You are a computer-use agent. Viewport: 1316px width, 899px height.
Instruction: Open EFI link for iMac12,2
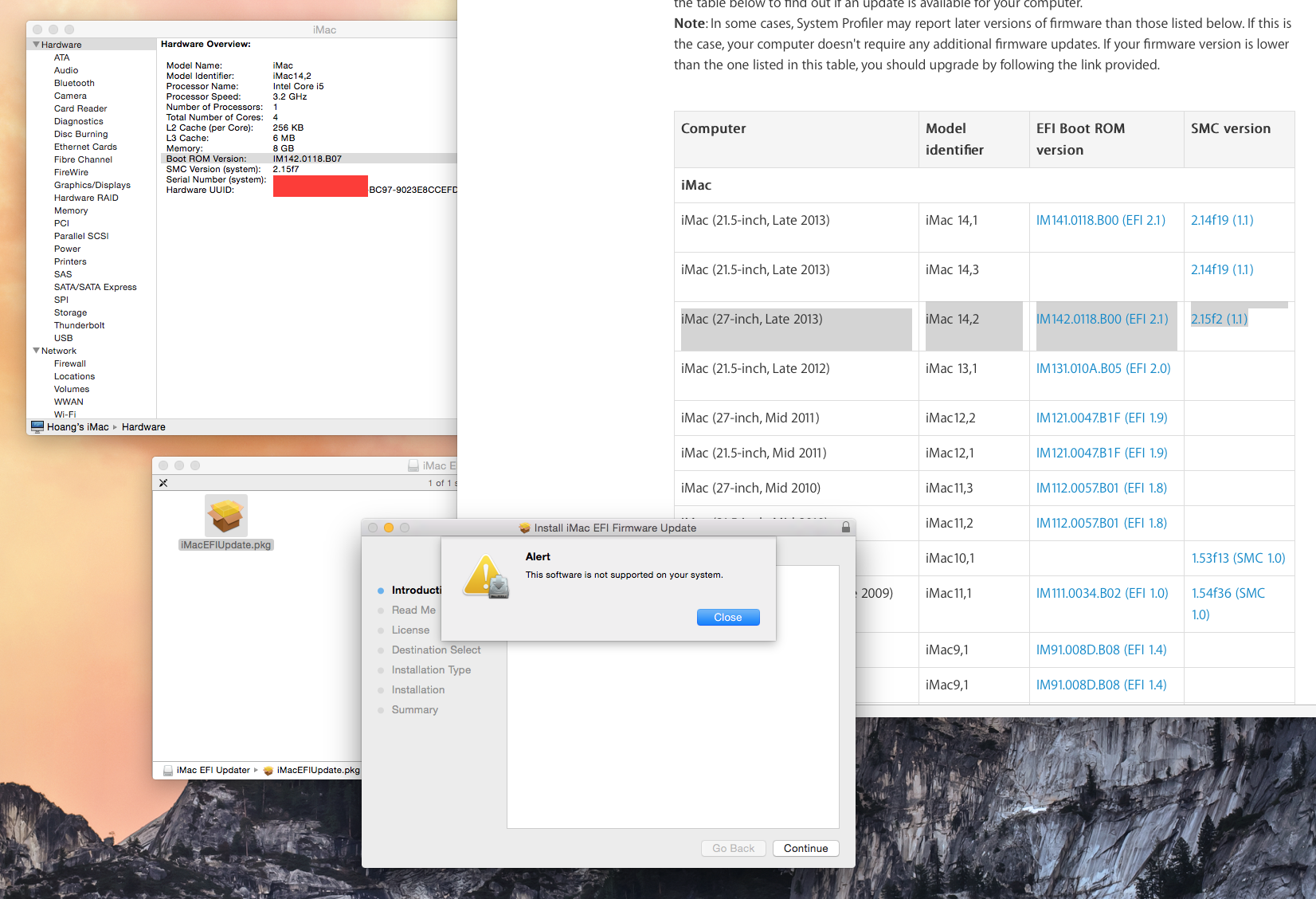tap(1102, 418)
